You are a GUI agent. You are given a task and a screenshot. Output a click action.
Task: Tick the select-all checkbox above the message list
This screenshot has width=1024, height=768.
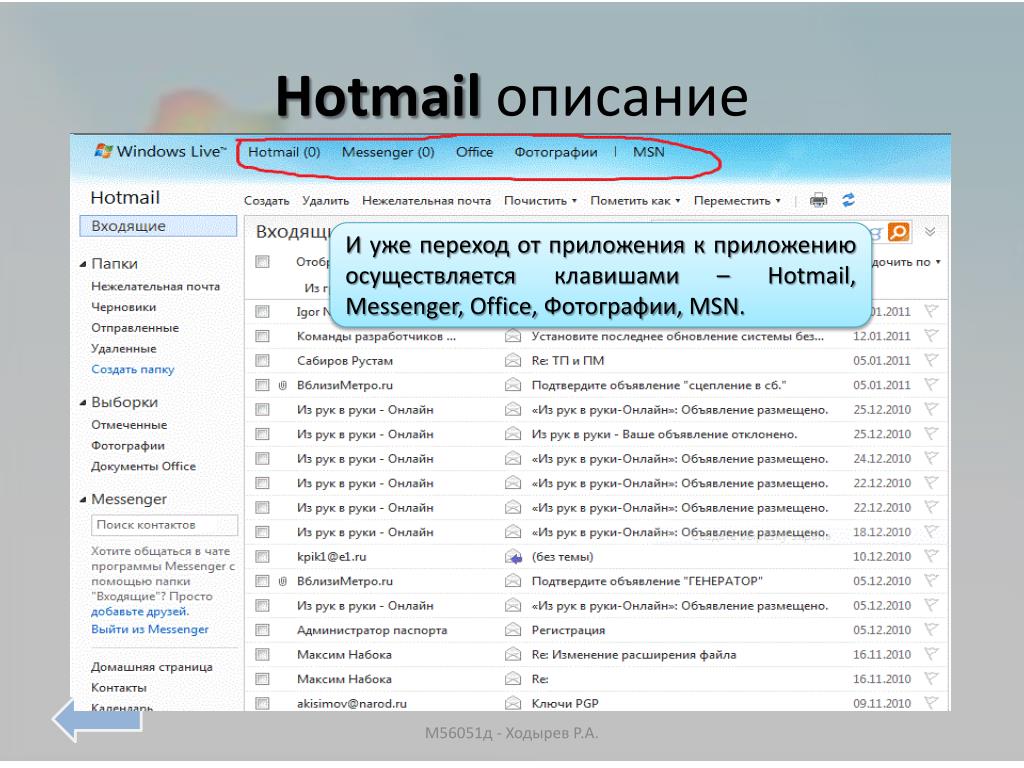263,262
